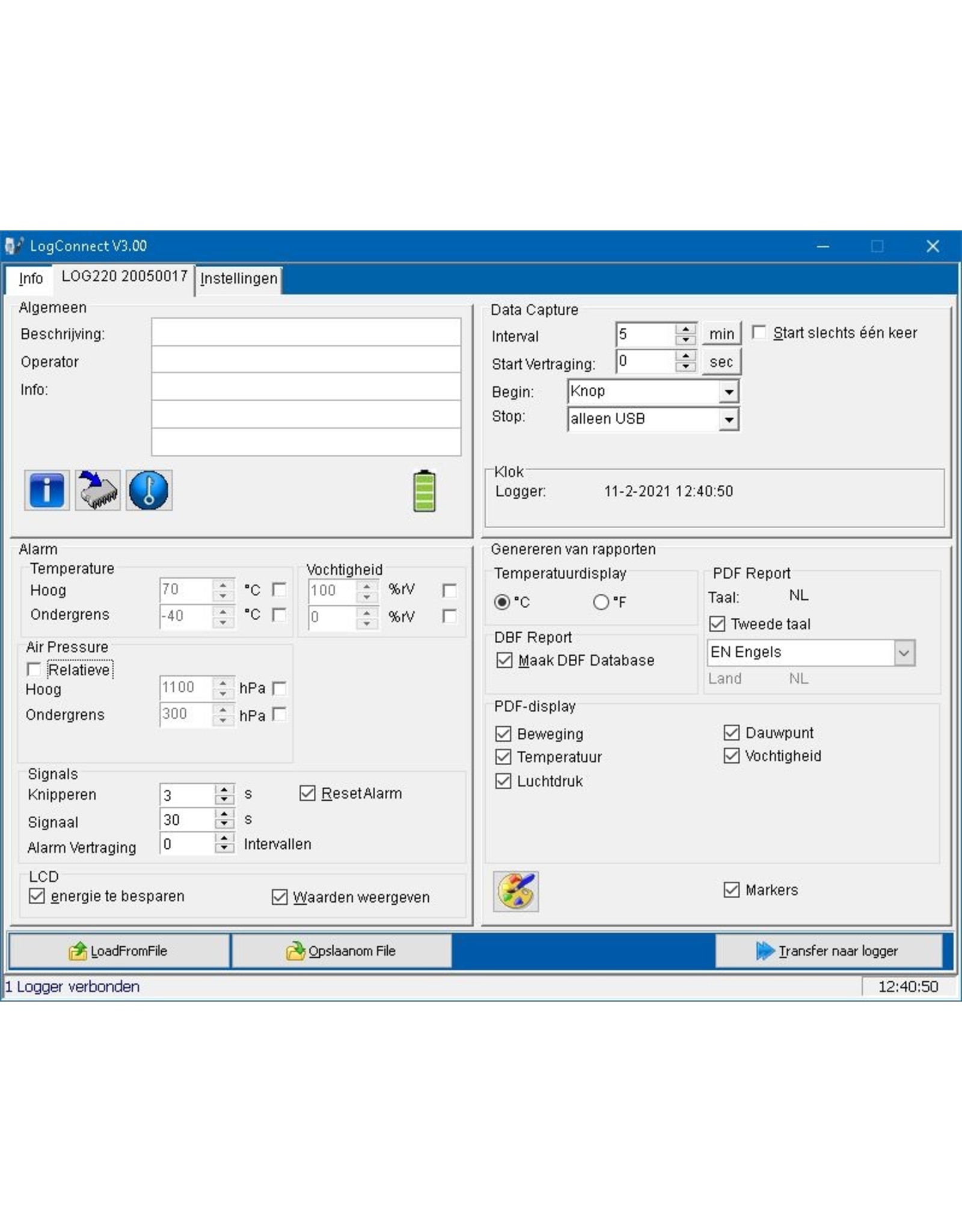Screen dimensions: 962x1232
Task: Uncheck Vochtigheid in PDF-display
Action: tap(732, 756)
